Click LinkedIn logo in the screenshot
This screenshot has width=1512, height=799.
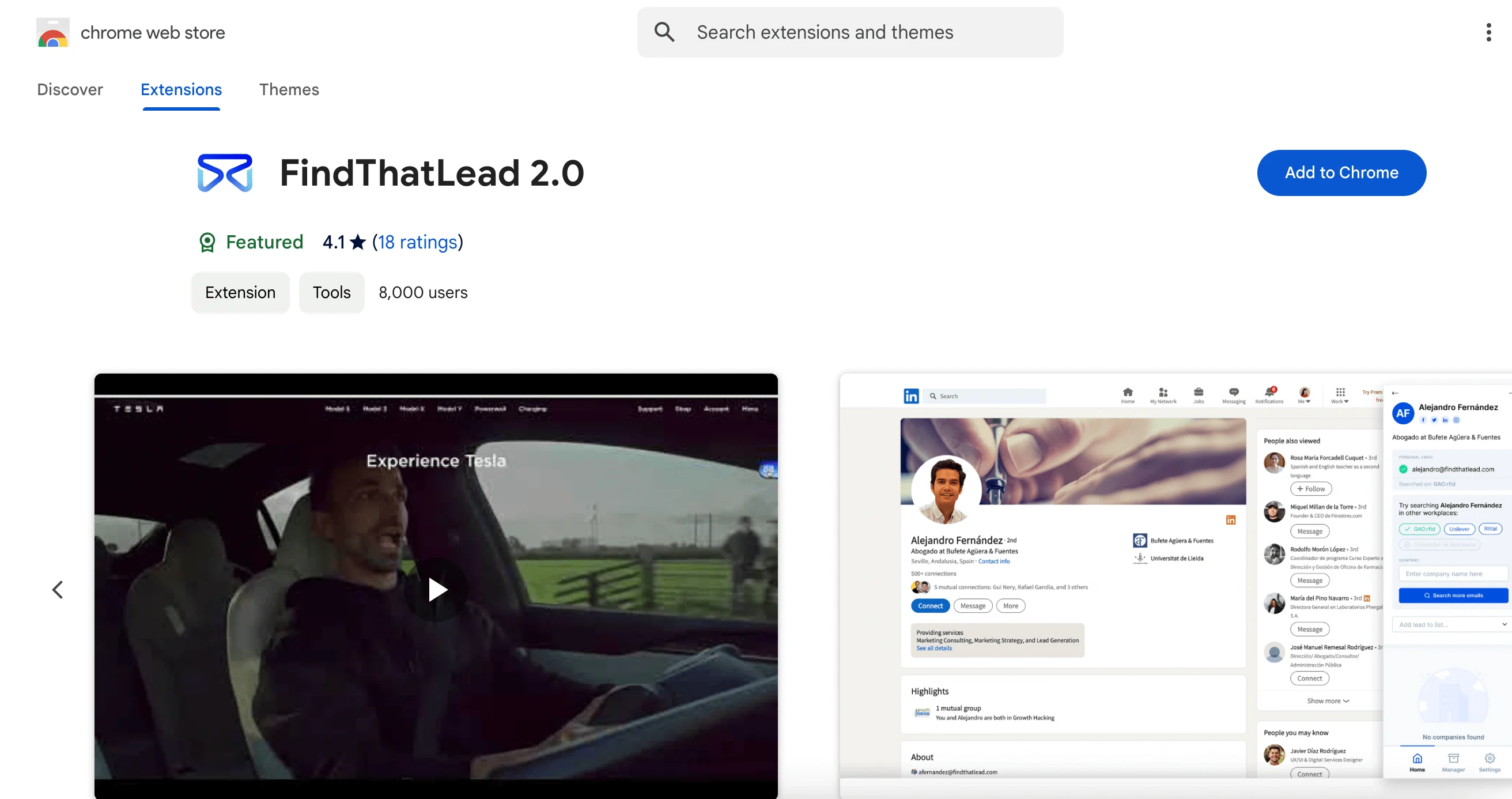point(911,396)
